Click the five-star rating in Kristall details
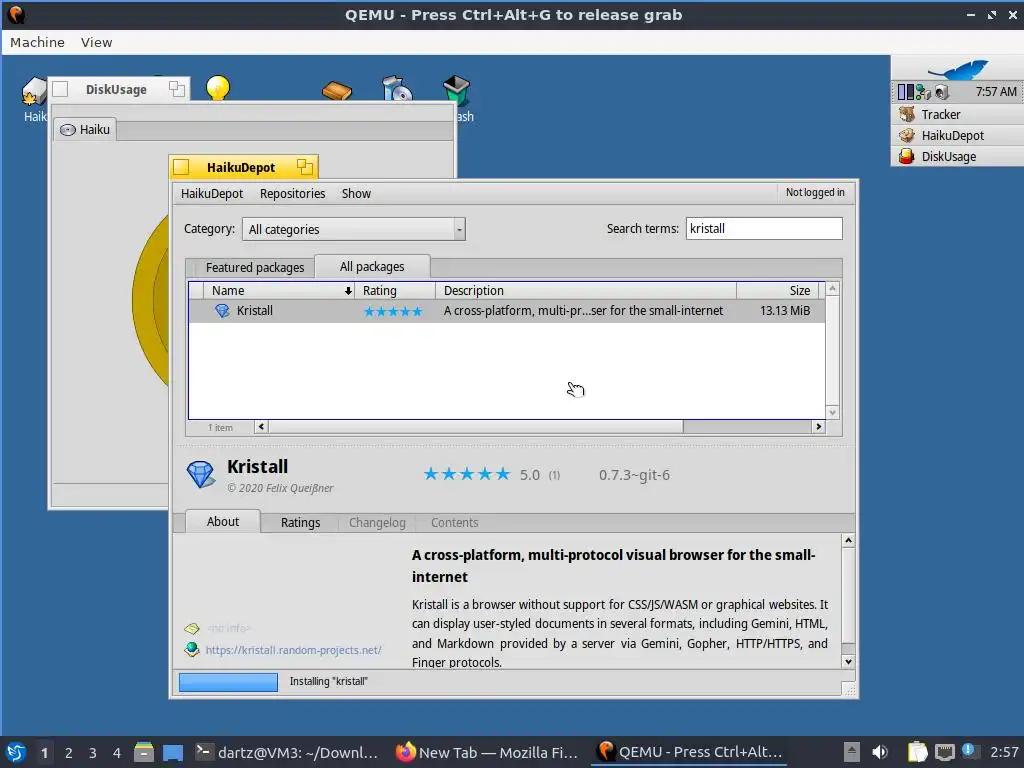This screenshot has height=768, width=1024. point(466,475)
